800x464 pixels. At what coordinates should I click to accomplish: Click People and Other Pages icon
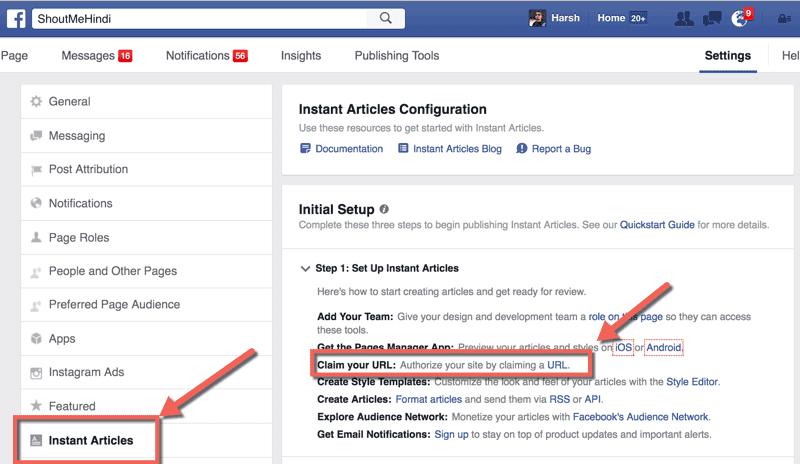click(x=36, y=272)
